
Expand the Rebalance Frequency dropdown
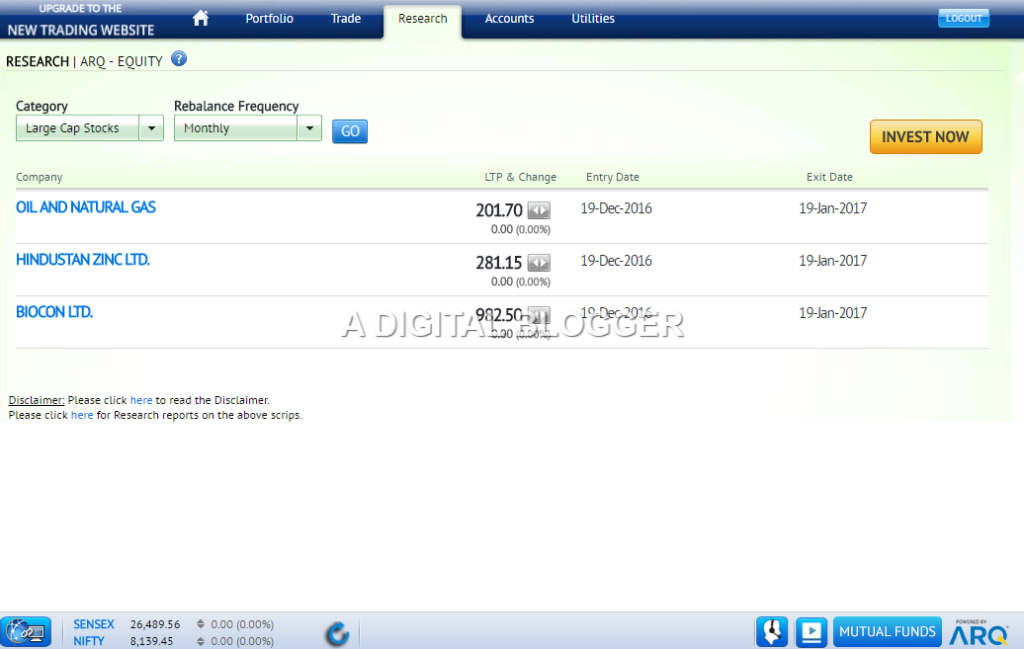pos(309,128)
